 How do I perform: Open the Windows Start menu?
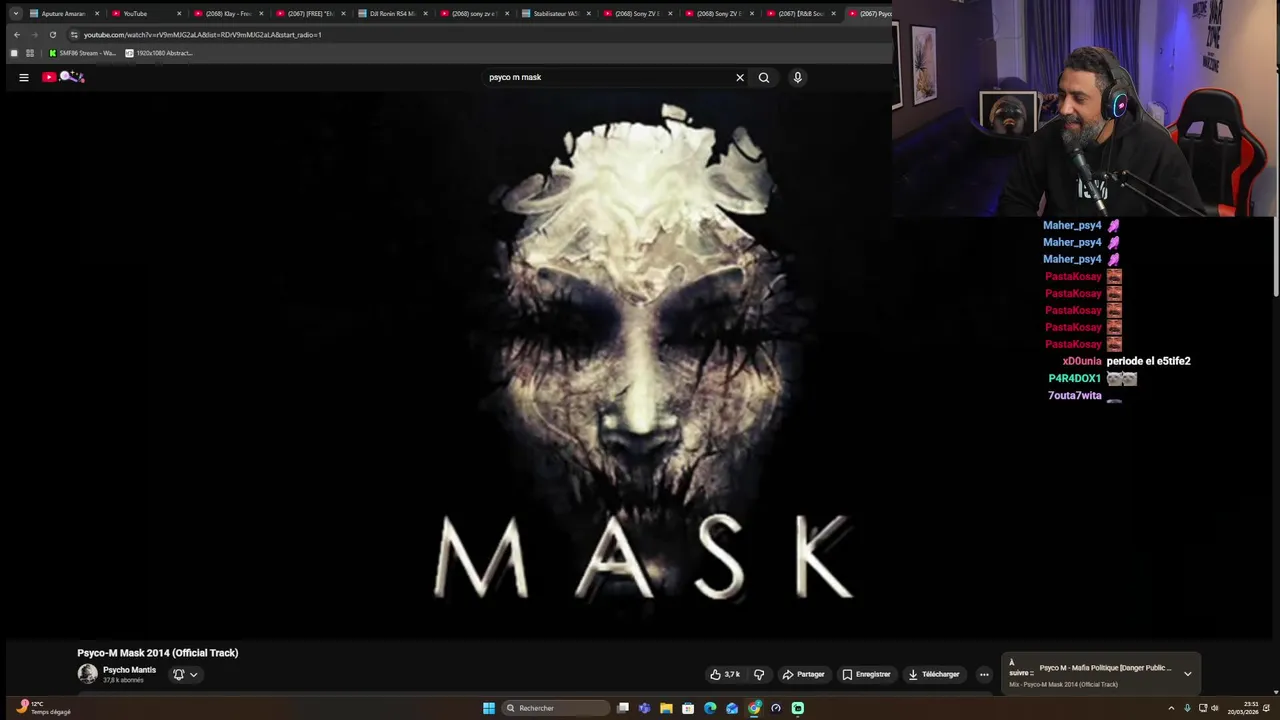(489, 708)
